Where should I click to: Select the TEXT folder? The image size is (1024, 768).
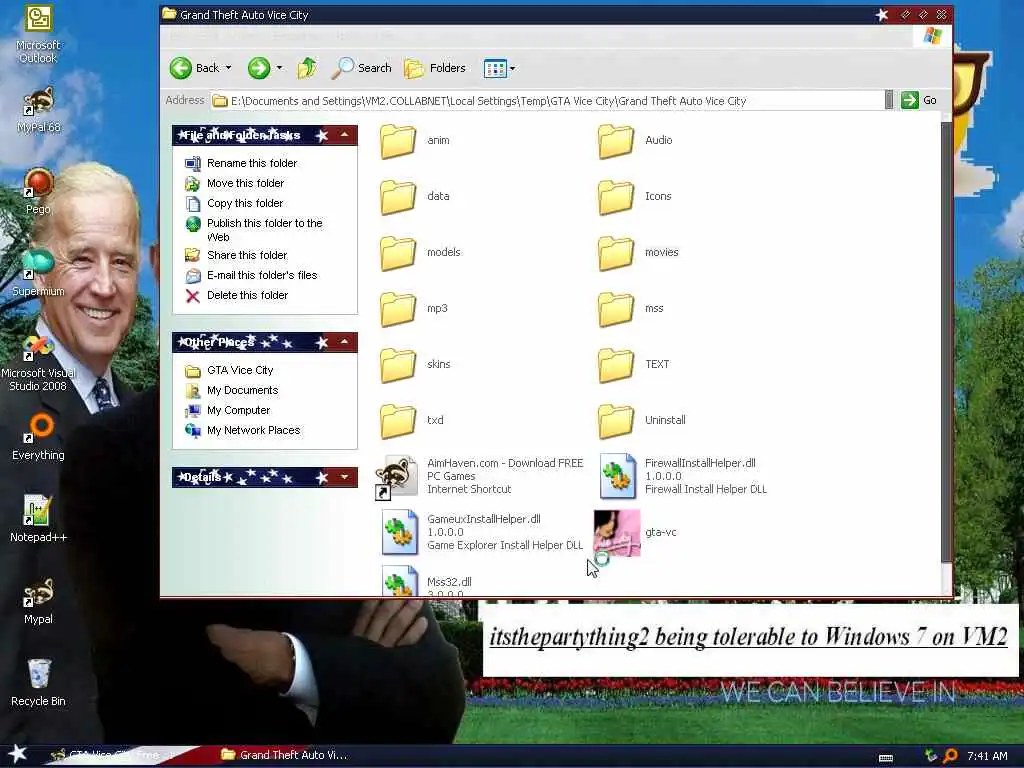click(x=633, y=364)
